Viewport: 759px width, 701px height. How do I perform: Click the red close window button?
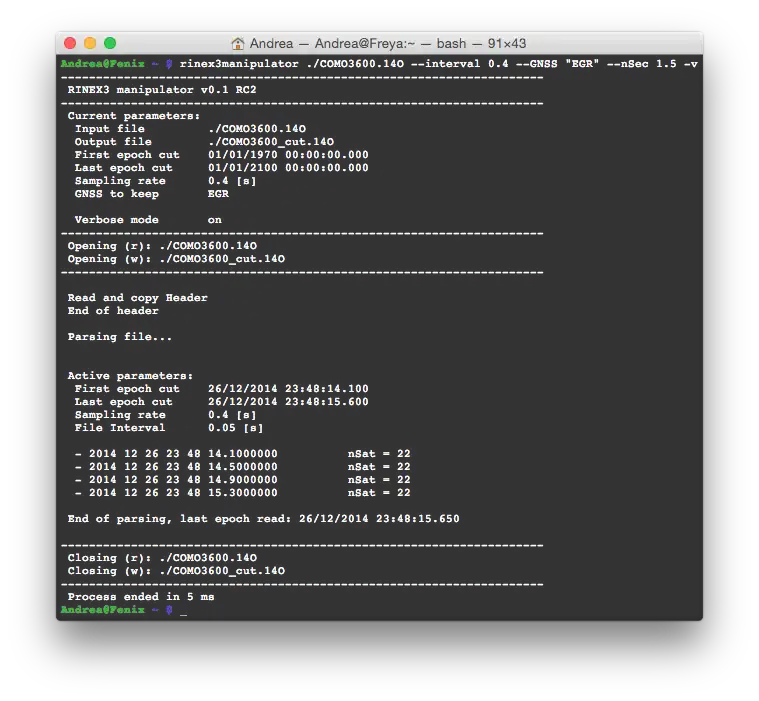[70, 43]
